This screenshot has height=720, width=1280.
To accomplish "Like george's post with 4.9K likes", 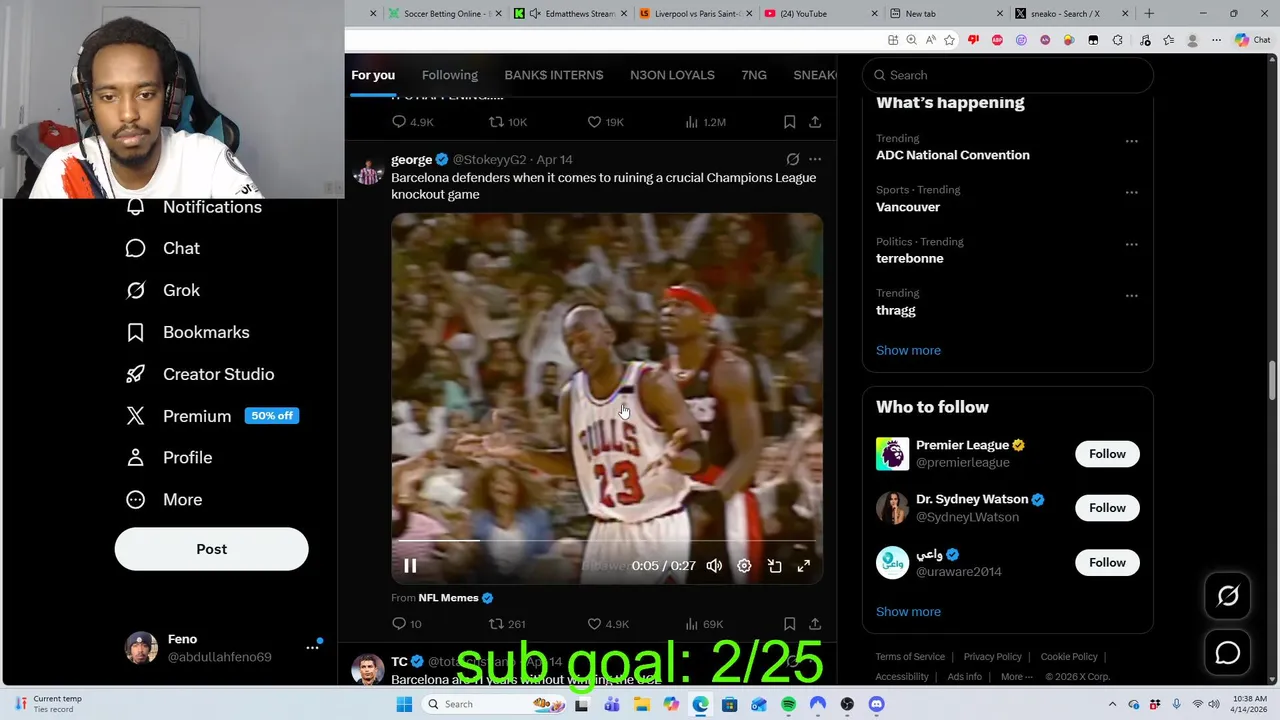I will tap(607, 624).
